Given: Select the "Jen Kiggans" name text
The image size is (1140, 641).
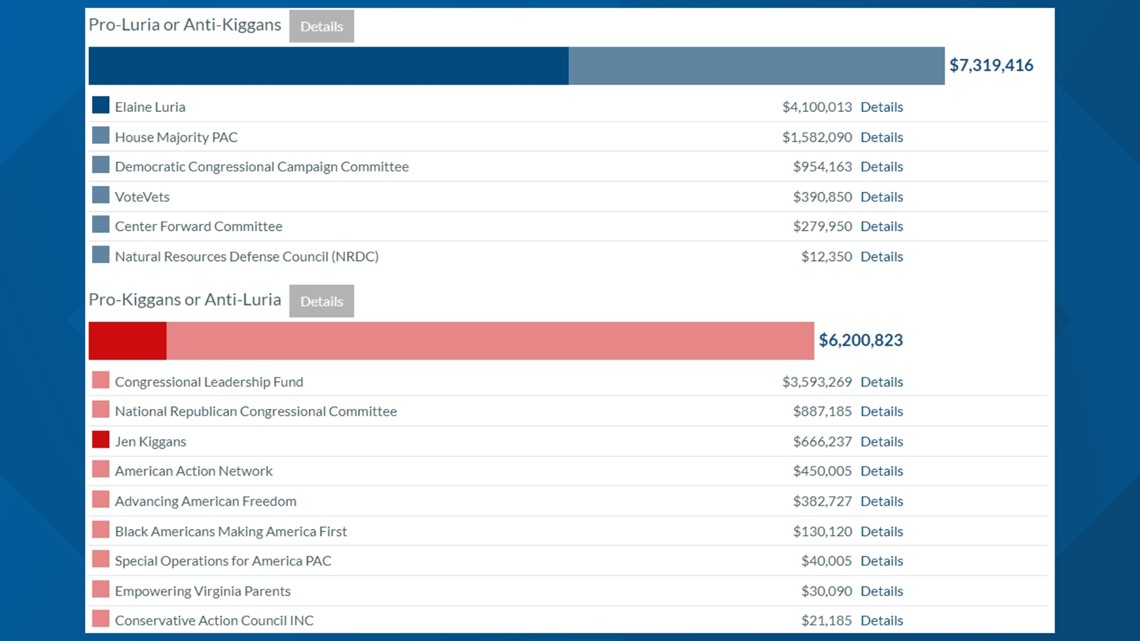Looking at the screenshot, I should click(x=150, y=441).
